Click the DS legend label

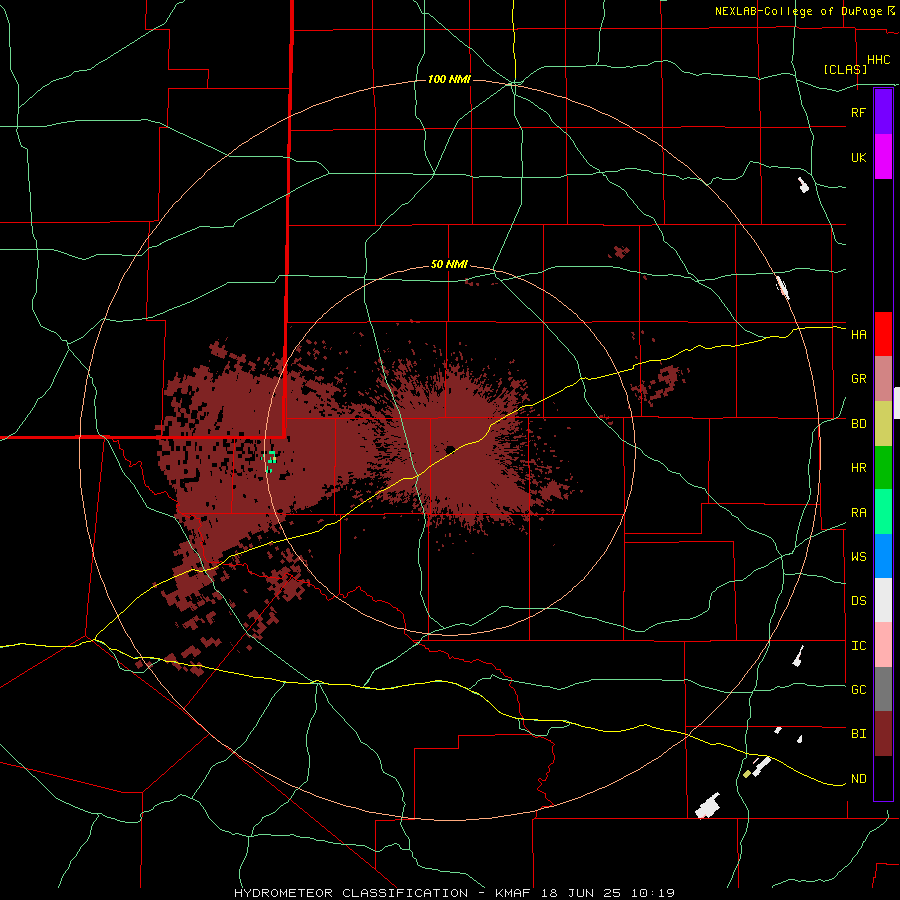858,601
